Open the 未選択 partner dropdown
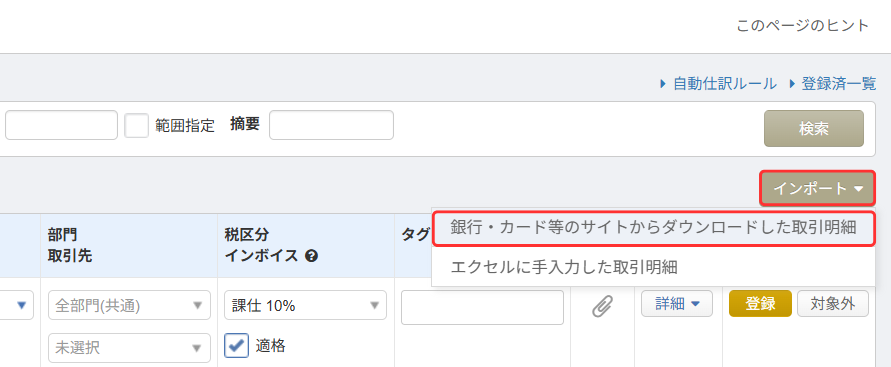This screenshot has height=367, width=891. tap(130, 348)
